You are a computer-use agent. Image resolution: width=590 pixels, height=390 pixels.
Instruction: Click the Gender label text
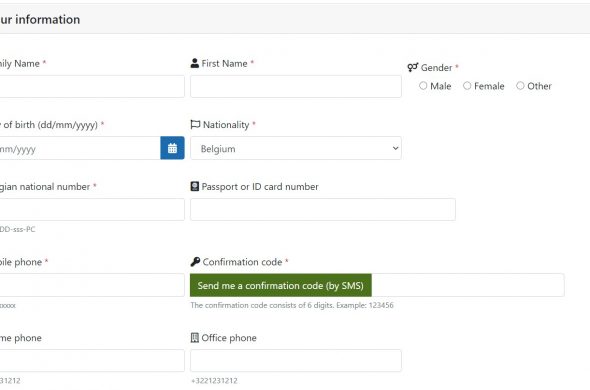tap(436, 68)
